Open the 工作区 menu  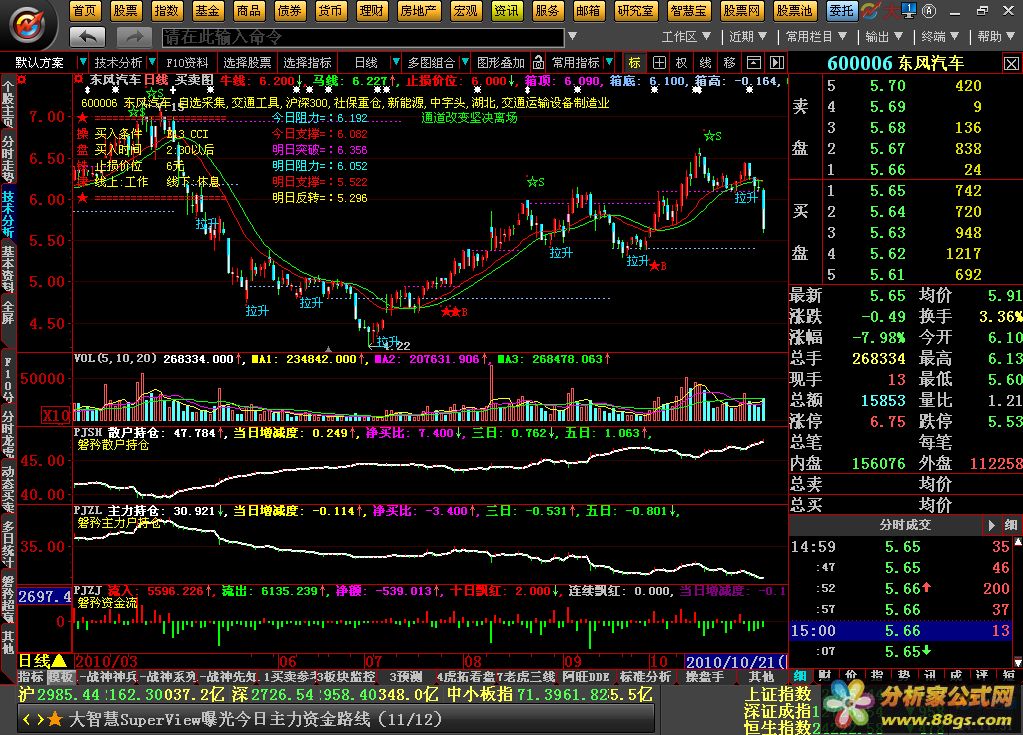tap(686, 37)
